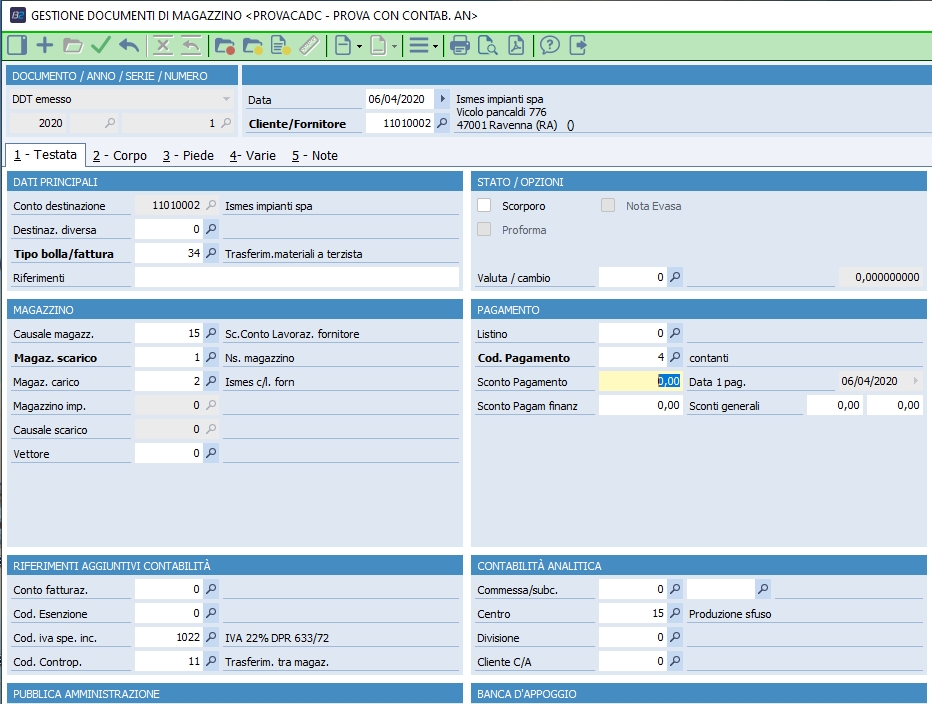The height and width of the screenshot is (704, 932).
Task: Switch to the 3 - Piede tab
Action: coord(188,156)
